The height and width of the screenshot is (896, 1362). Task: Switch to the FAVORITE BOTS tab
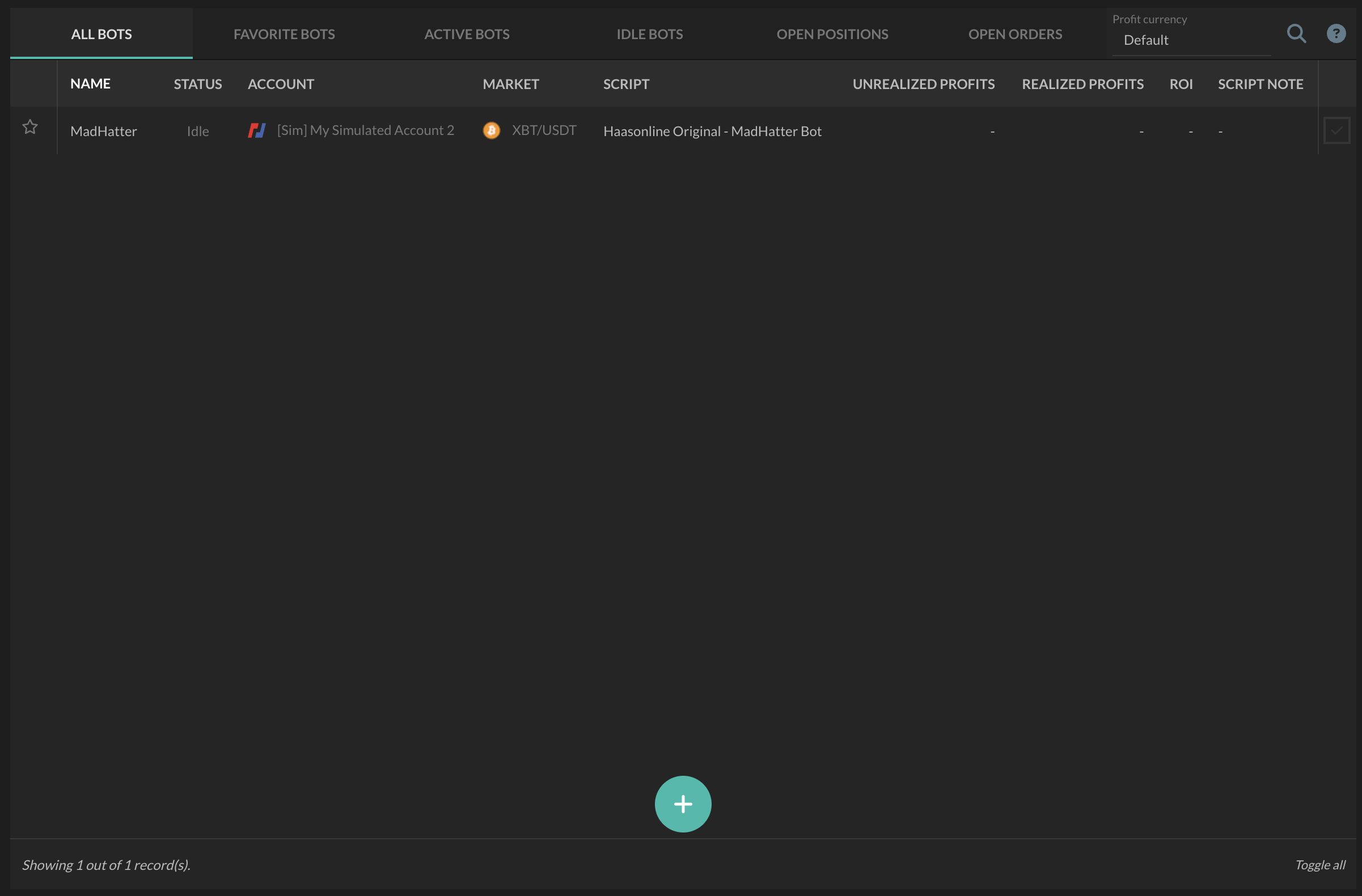[x=284, y=34]
